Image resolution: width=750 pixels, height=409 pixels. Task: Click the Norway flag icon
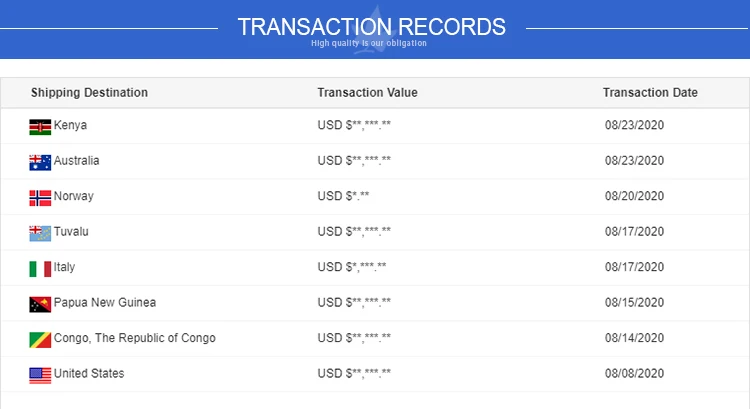pyautogui.click(x=40, y=197)
